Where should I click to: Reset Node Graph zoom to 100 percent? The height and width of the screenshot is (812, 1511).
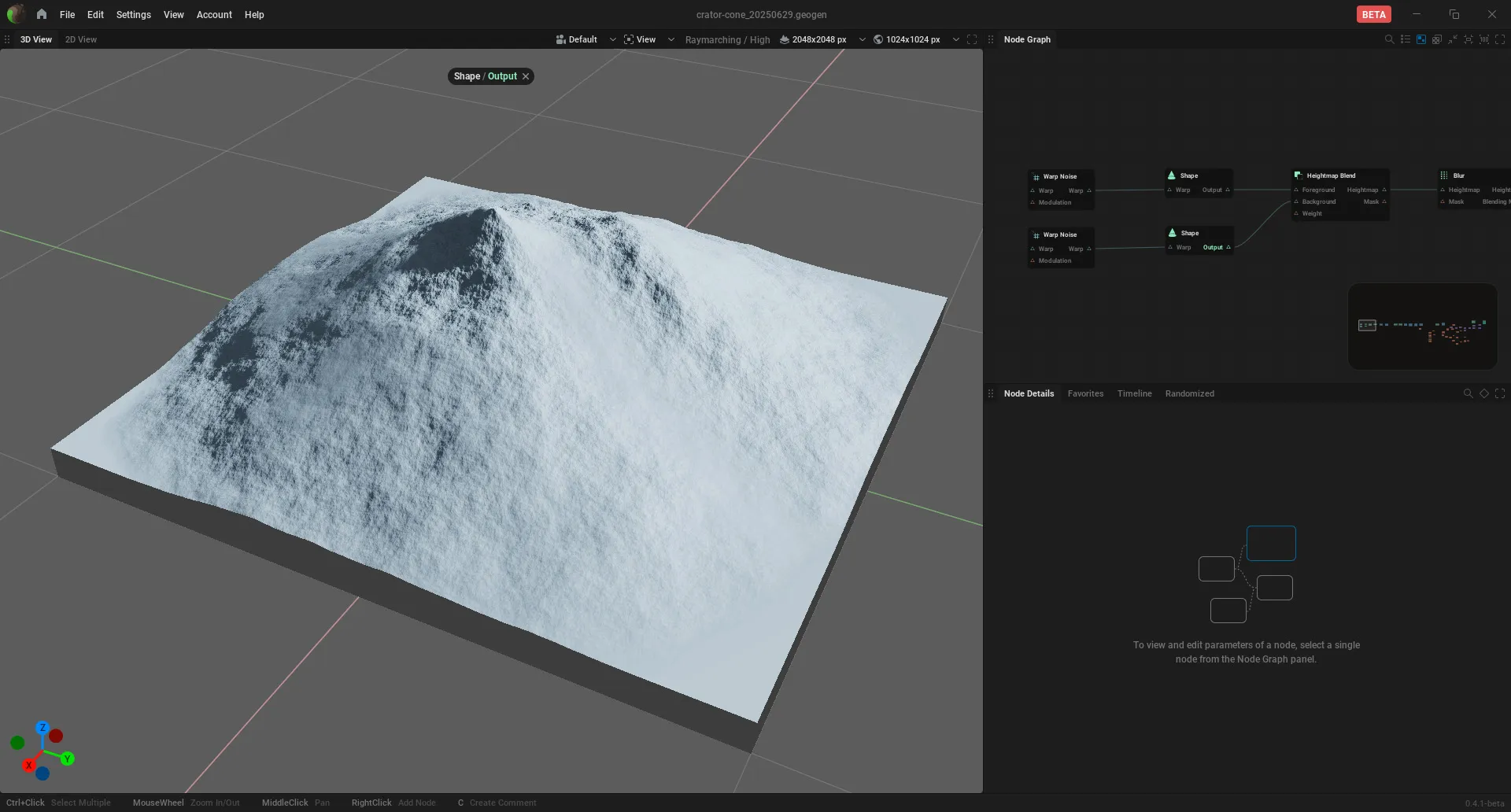click(1484, 39)
